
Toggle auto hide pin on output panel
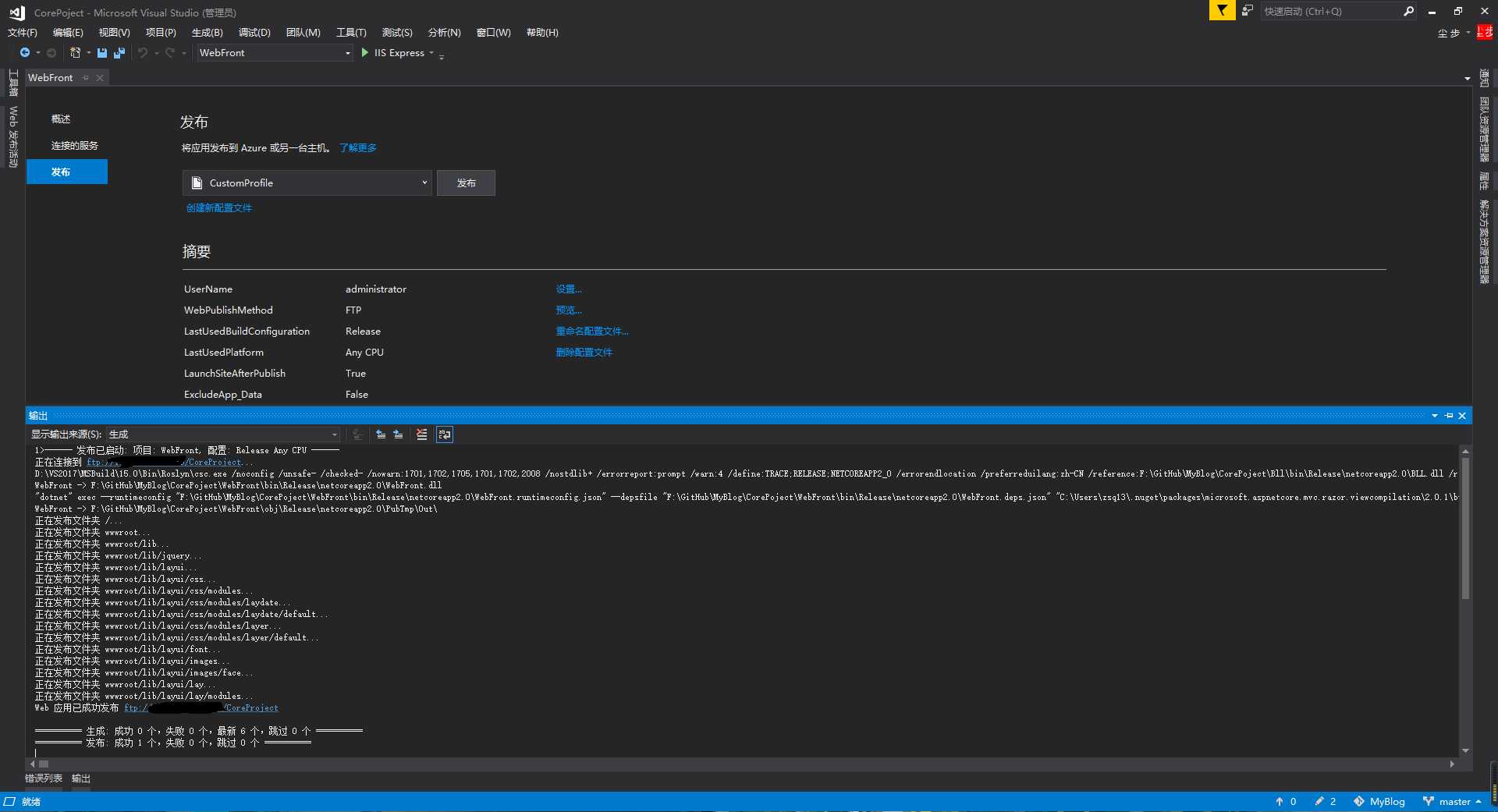[x=1449, y=416]
